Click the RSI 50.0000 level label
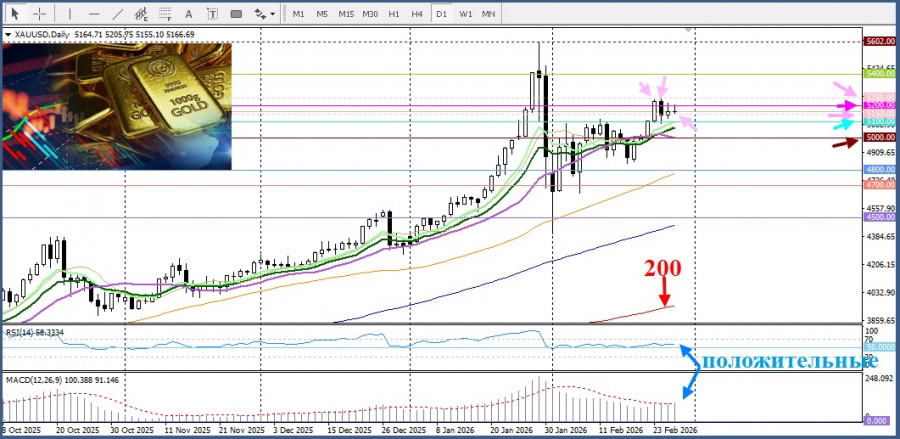The height and width of the screenshot is (439, 900). coord(879,348)
